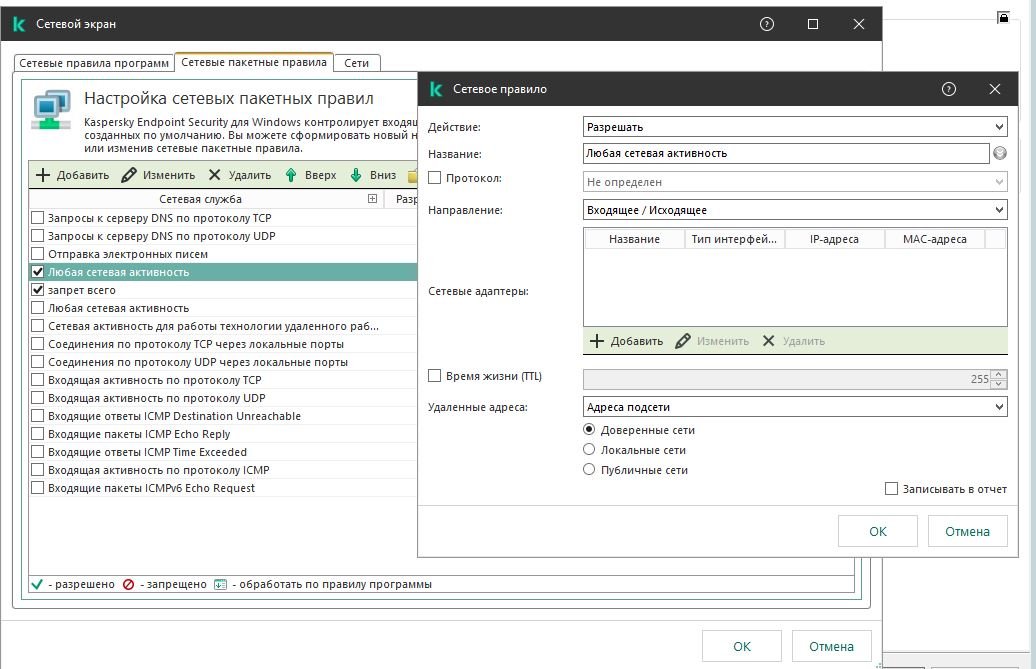The width and height of the screenshot is (1036, 669).
Task: Toggle the Время жизни (TTL) checkbox
Action: tap(435, 376)
